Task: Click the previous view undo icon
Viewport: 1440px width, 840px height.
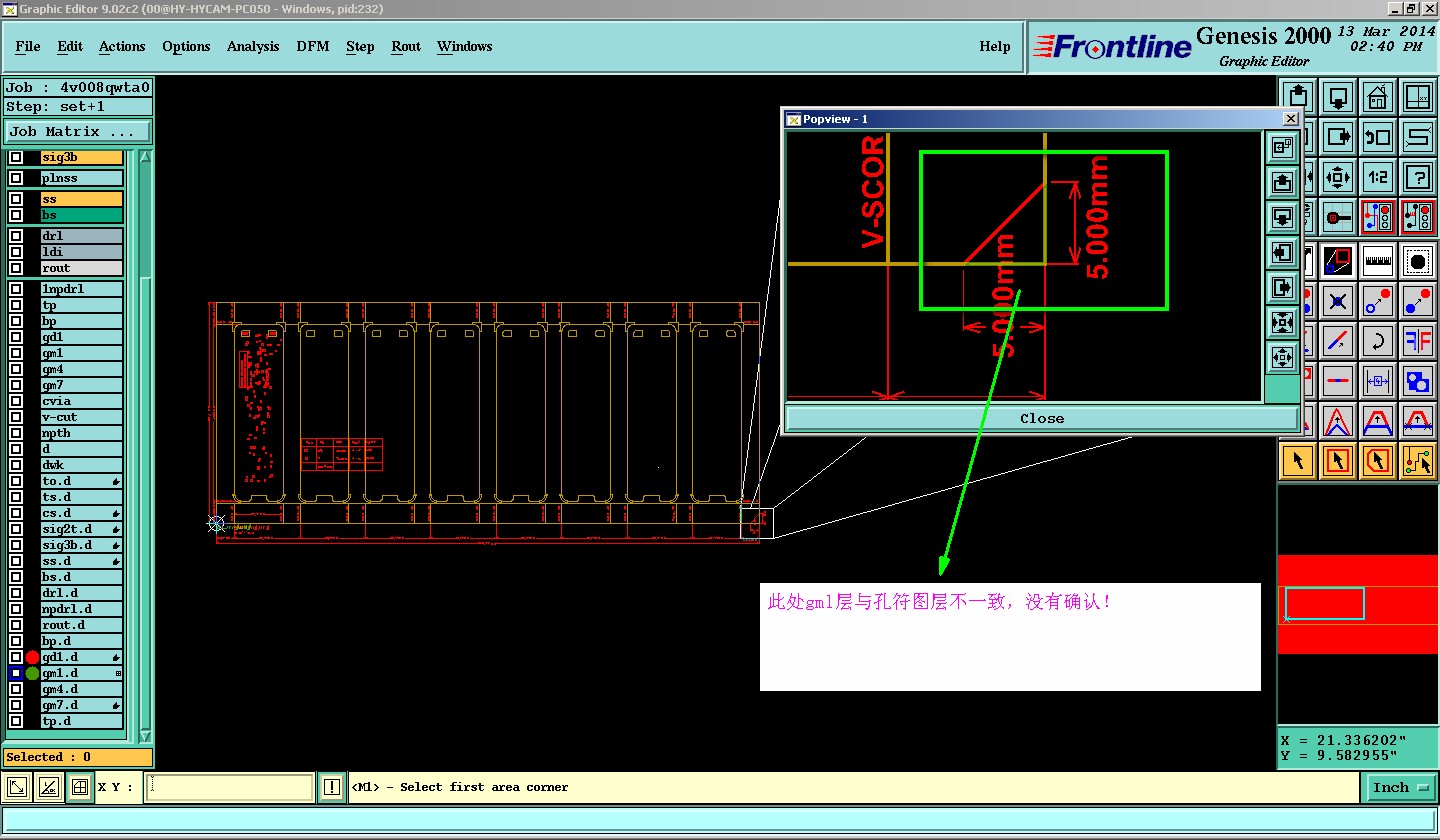Action: (x=1378, y=135)
